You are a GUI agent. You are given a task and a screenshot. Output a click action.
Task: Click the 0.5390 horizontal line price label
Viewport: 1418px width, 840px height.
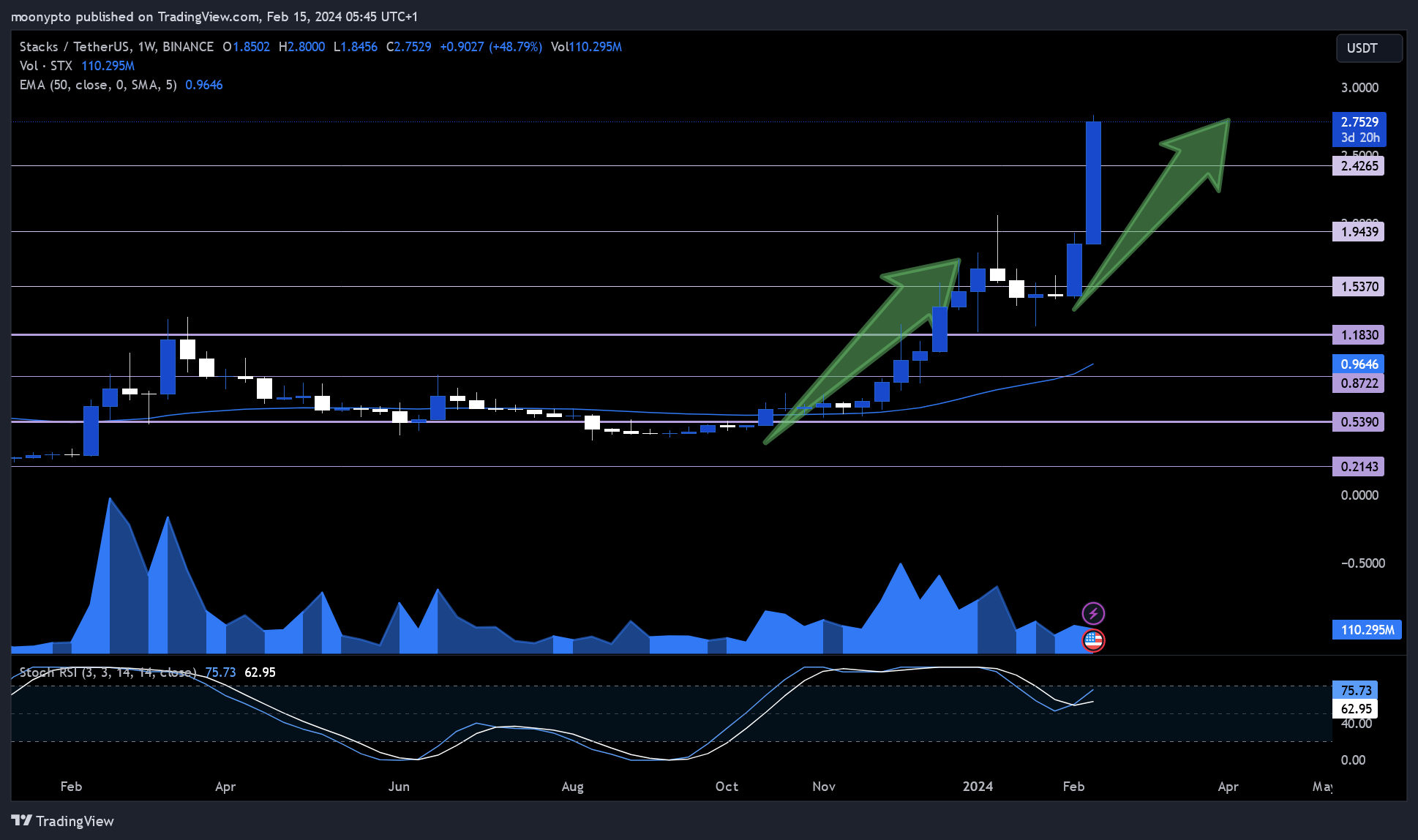pos(1359,422)
